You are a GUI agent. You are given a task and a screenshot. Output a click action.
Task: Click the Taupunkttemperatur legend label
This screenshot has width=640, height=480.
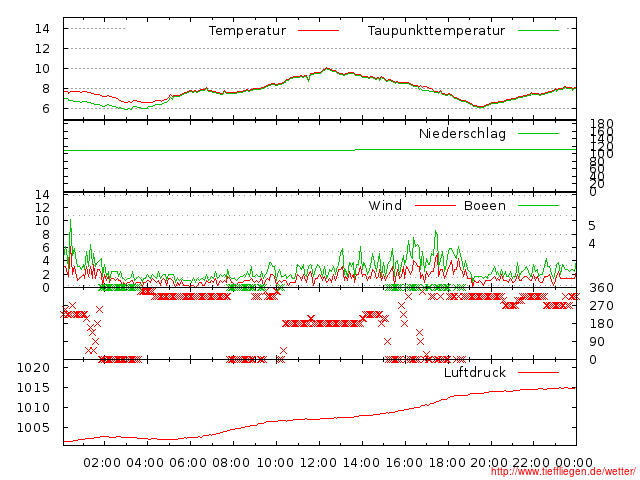[x=436, y=31]
